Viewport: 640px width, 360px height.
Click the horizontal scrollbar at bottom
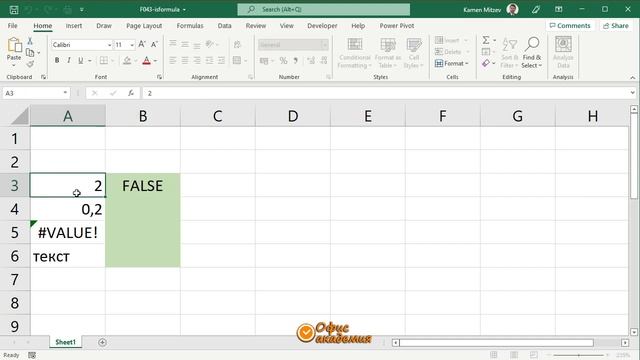point(496,342)
